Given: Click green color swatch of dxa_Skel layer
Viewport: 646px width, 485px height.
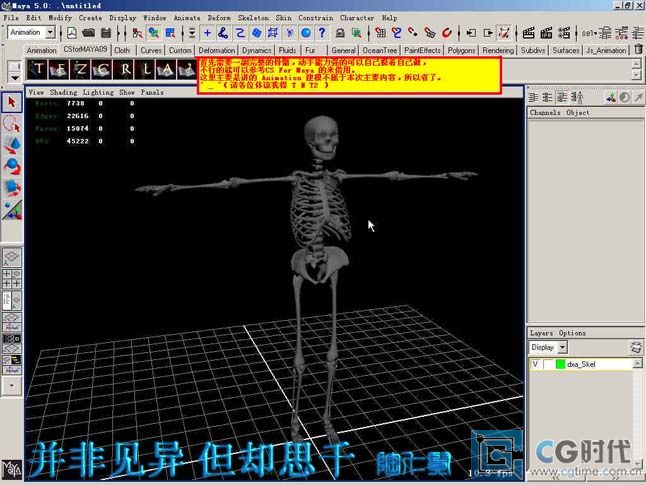Looking at the screenshot, I should click(x=560, y=364).
